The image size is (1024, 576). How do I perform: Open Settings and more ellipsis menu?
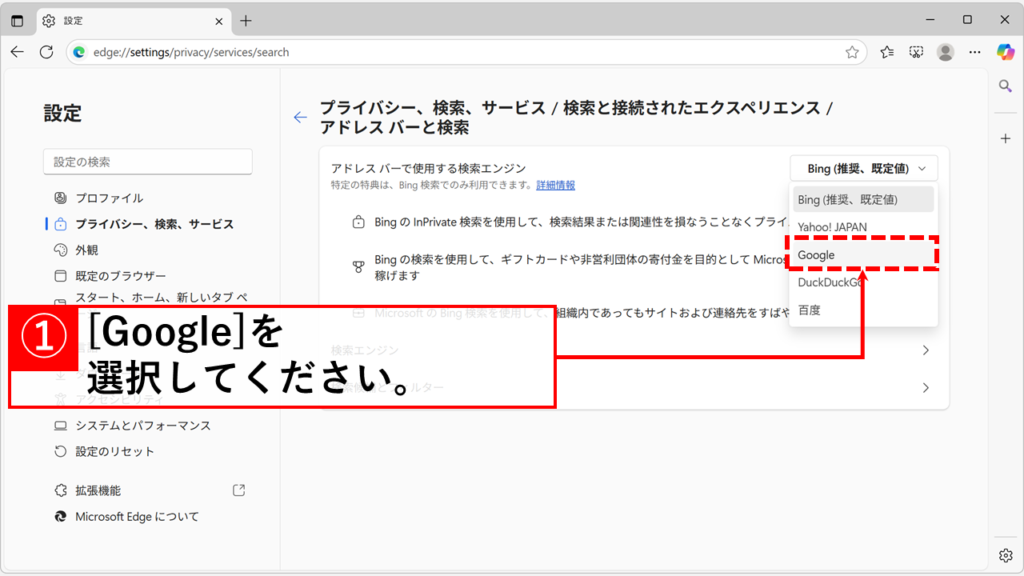(974, 52)
